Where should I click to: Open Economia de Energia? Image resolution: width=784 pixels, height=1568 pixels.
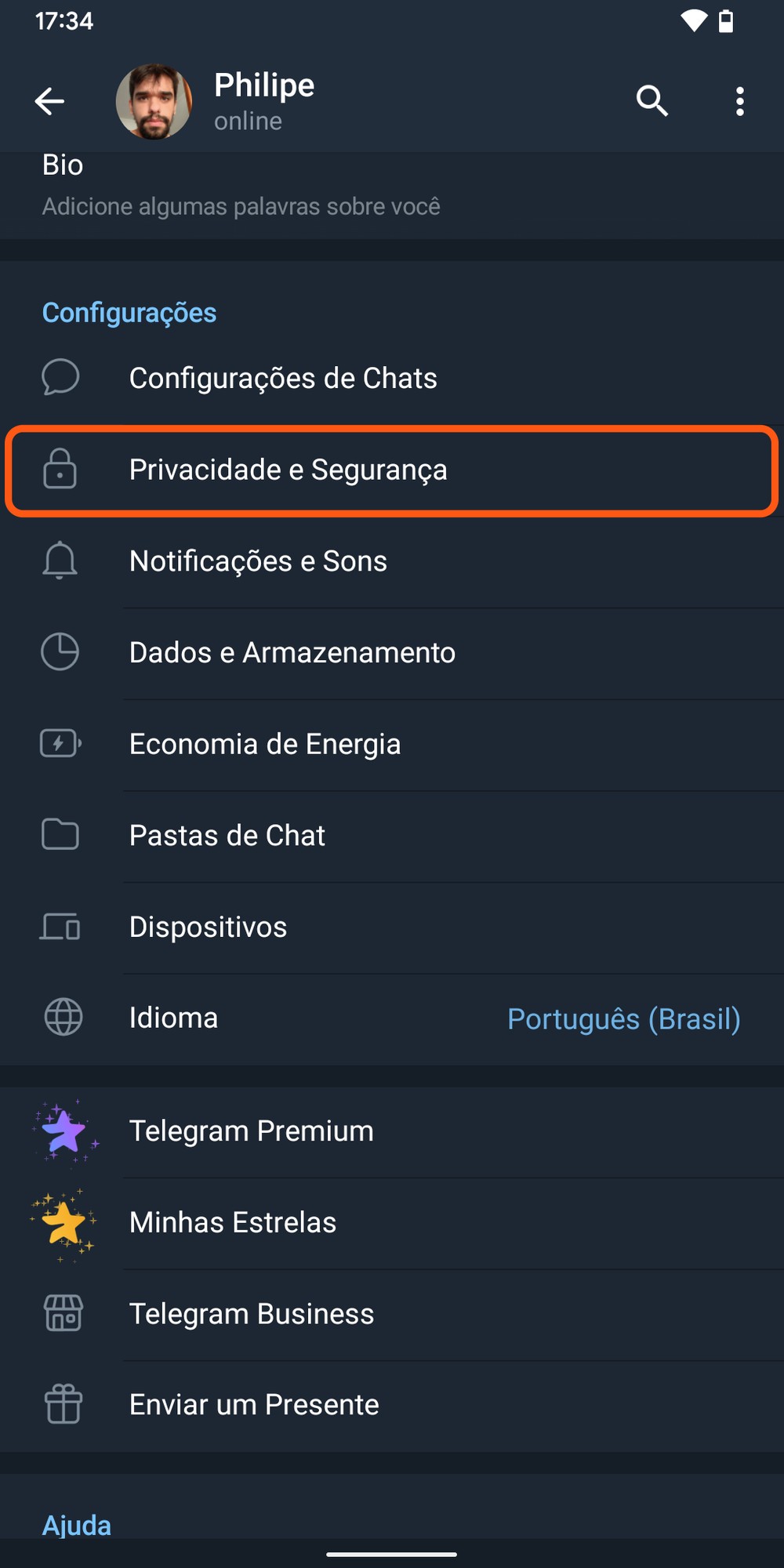(x=265, y=744)
